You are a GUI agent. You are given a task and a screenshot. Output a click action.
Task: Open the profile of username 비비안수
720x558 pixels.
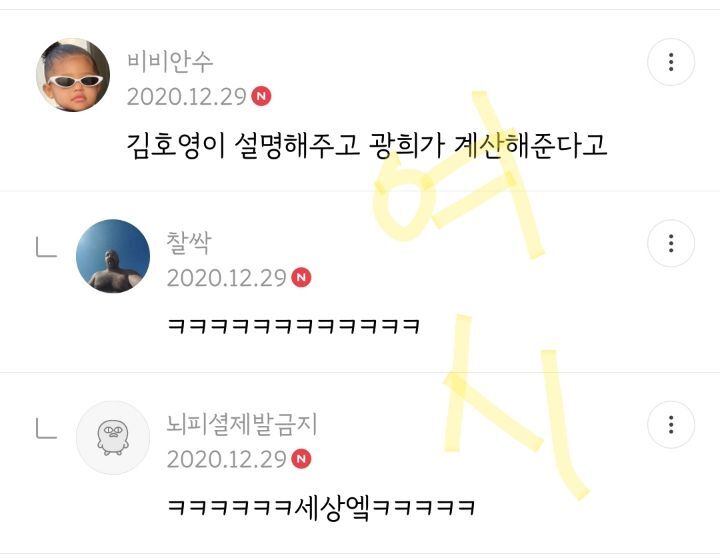pyautogui.click(x=170, y=62)
